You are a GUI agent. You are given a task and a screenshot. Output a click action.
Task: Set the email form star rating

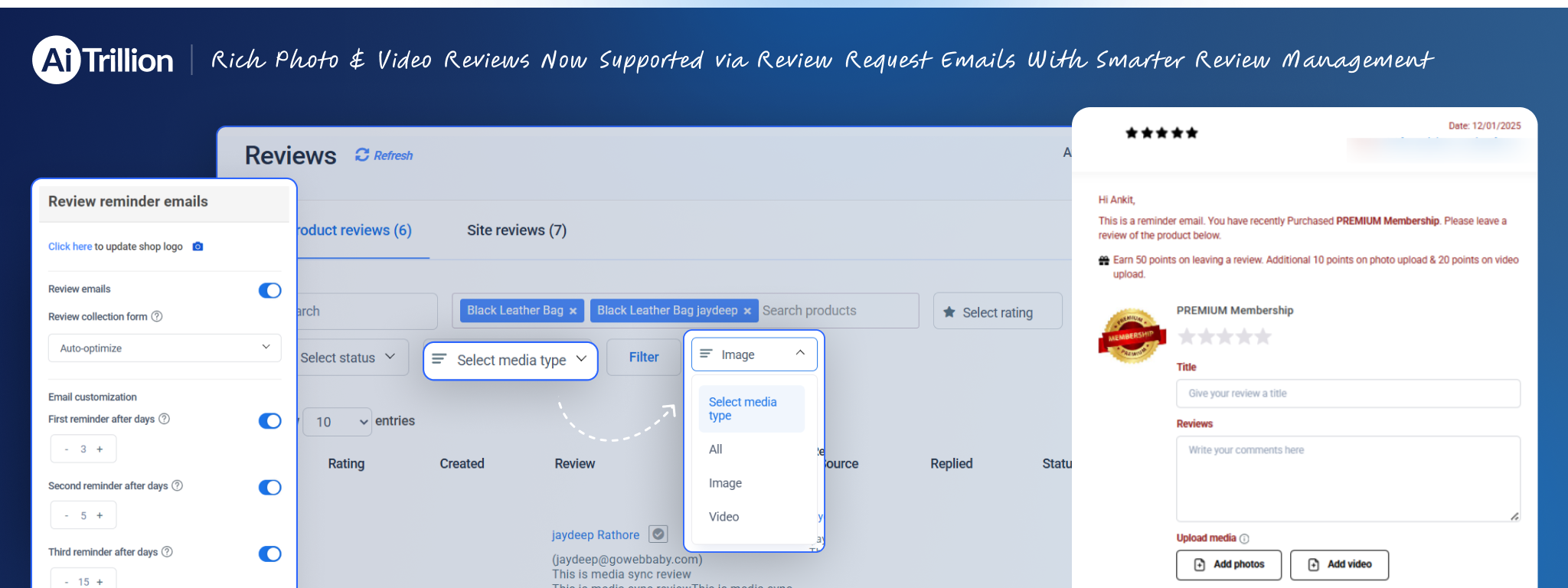coord(1224,337)
